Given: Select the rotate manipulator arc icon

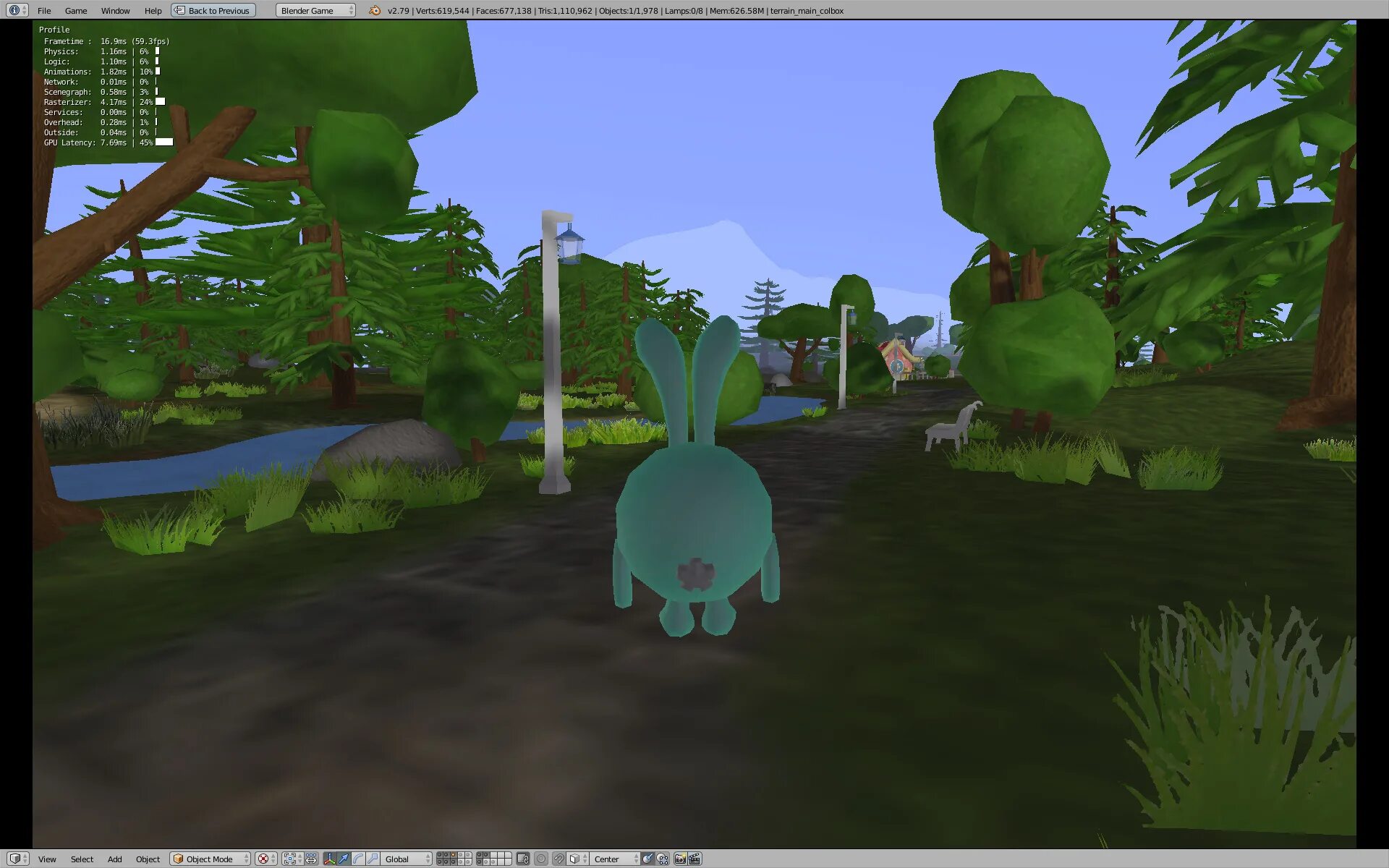Looking at the screenshot, I should [358, 859].
